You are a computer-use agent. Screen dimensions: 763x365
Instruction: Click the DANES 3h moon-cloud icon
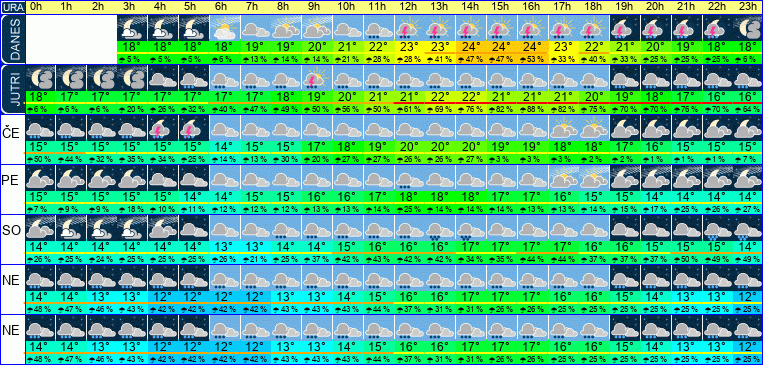tap(132, 28)
